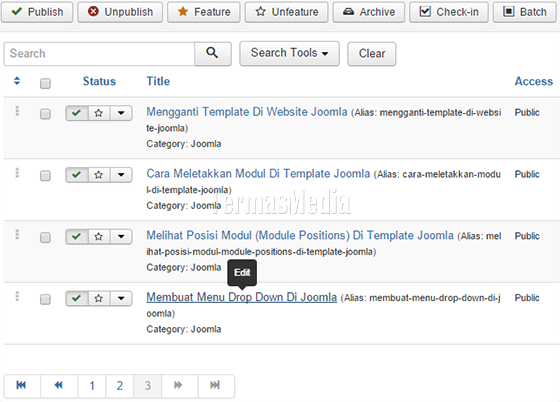
Task: Click current page 3 in pagination
Action: coord(148,386)
